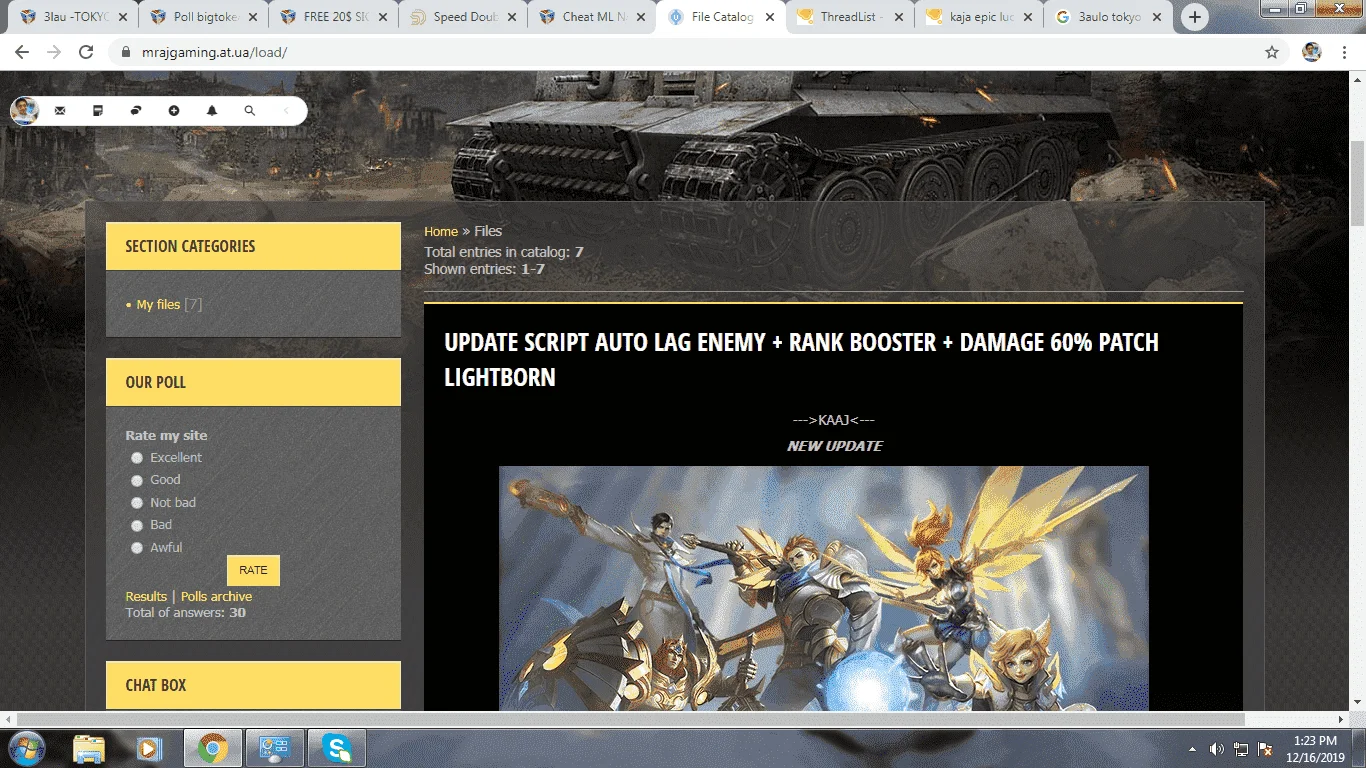The height and width of the screenshot is (768, 1366).
Task: Click the 'Total entries in catalog: 7' text
Action: pos(504,252)
